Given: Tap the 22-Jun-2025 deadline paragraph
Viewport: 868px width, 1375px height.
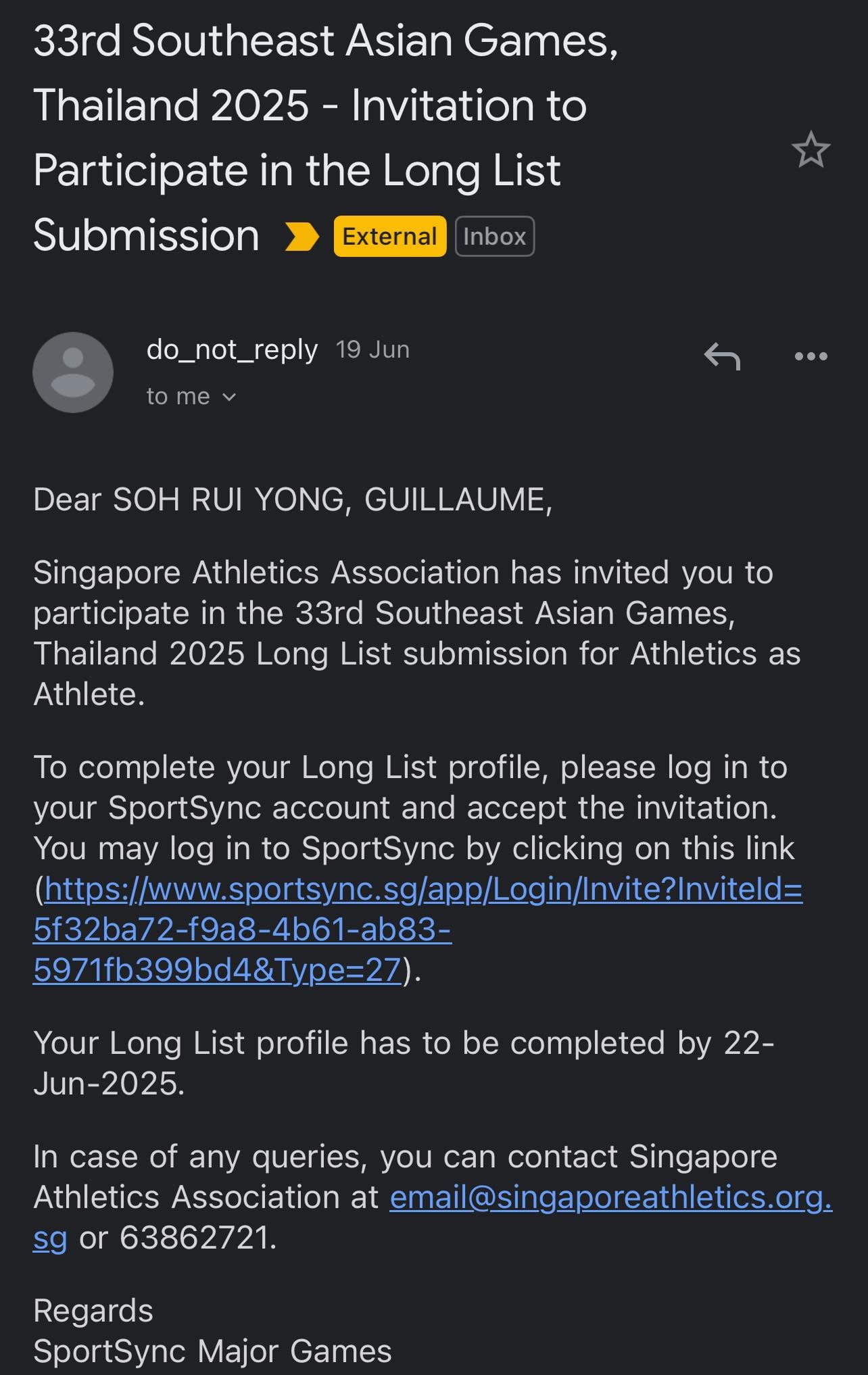Looking at the screenshot, I should click(403, 1063).
